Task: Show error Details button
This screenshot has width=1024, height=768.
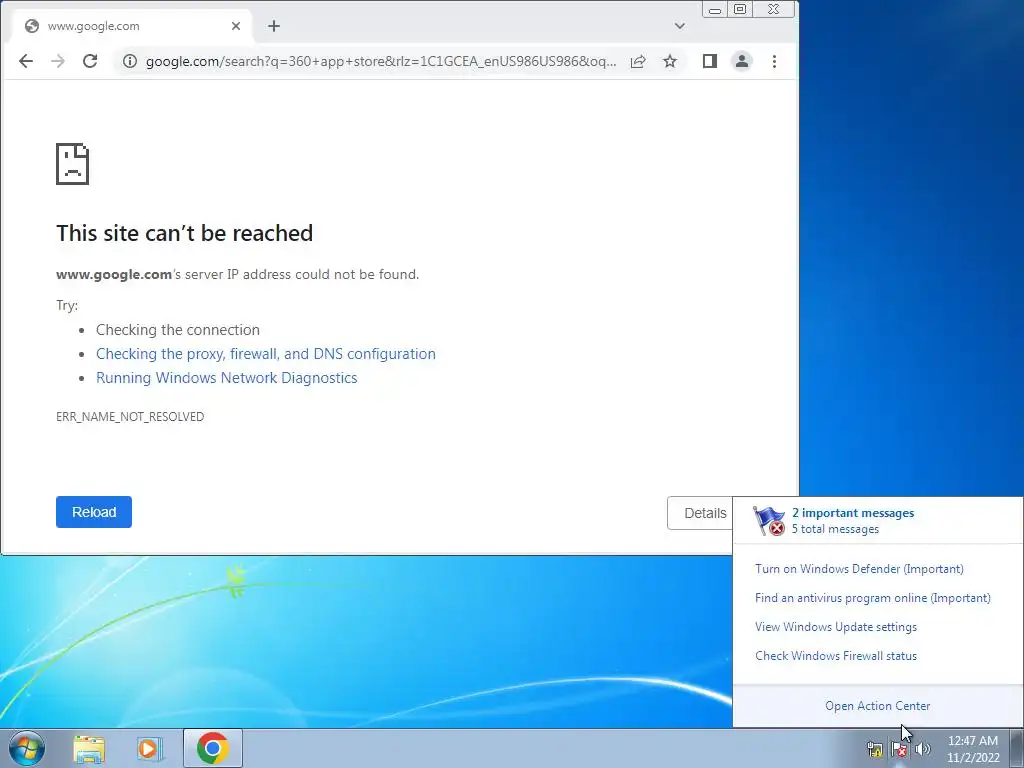Action: (700, 513)
